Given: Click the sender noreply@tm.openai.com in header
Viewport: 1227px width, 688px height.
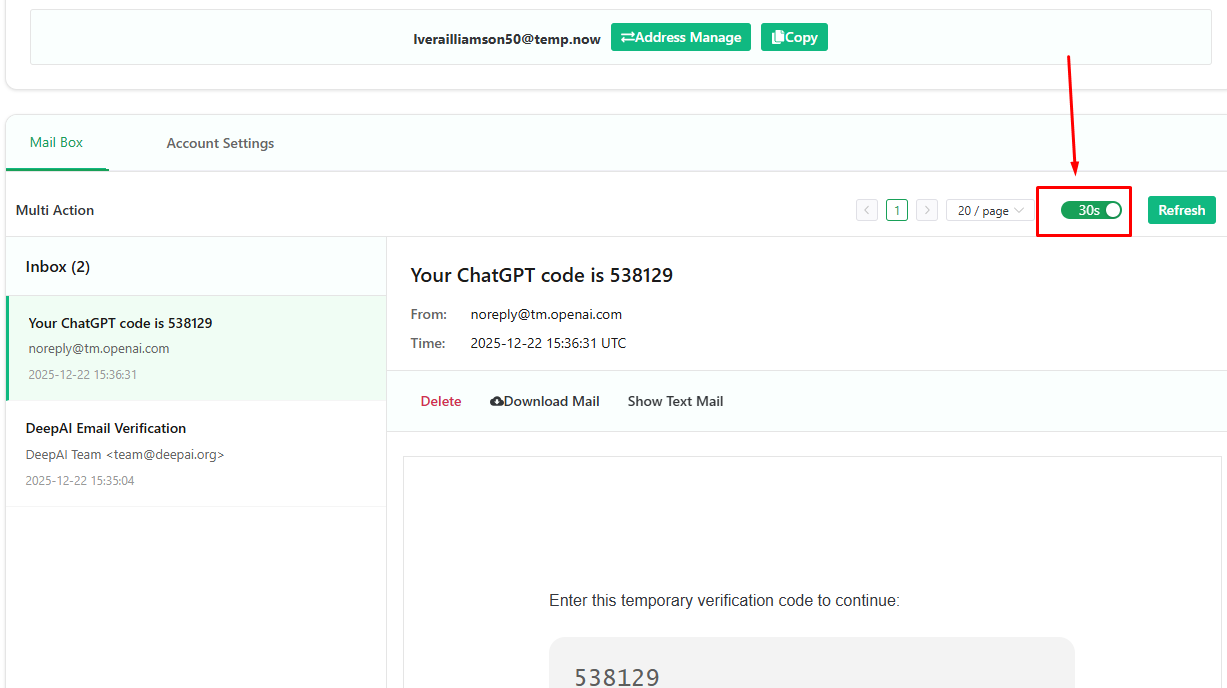Looking at the screenshot, I should tap(546, 314).
